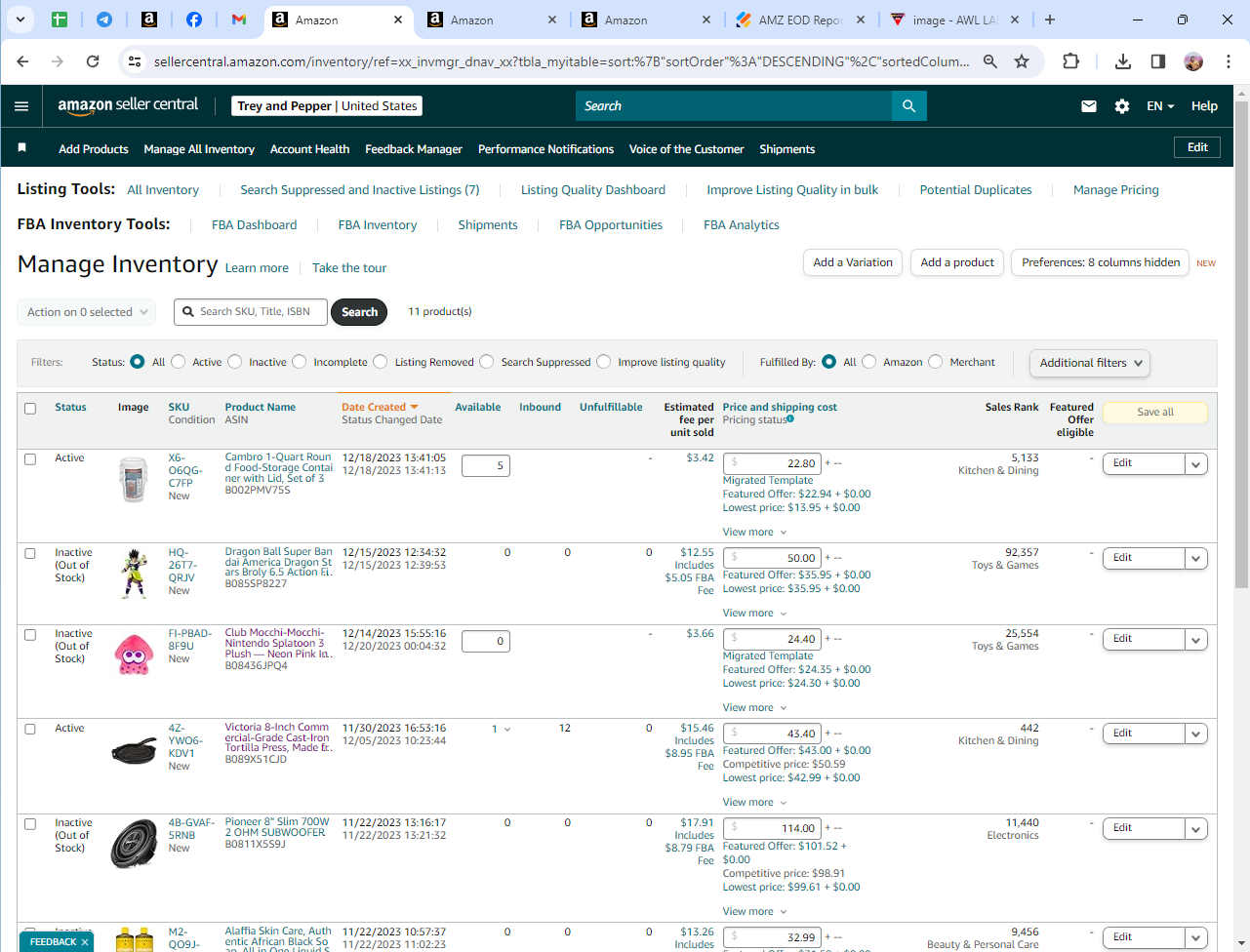Open the Chrome profile avatar

(1193, 61)
